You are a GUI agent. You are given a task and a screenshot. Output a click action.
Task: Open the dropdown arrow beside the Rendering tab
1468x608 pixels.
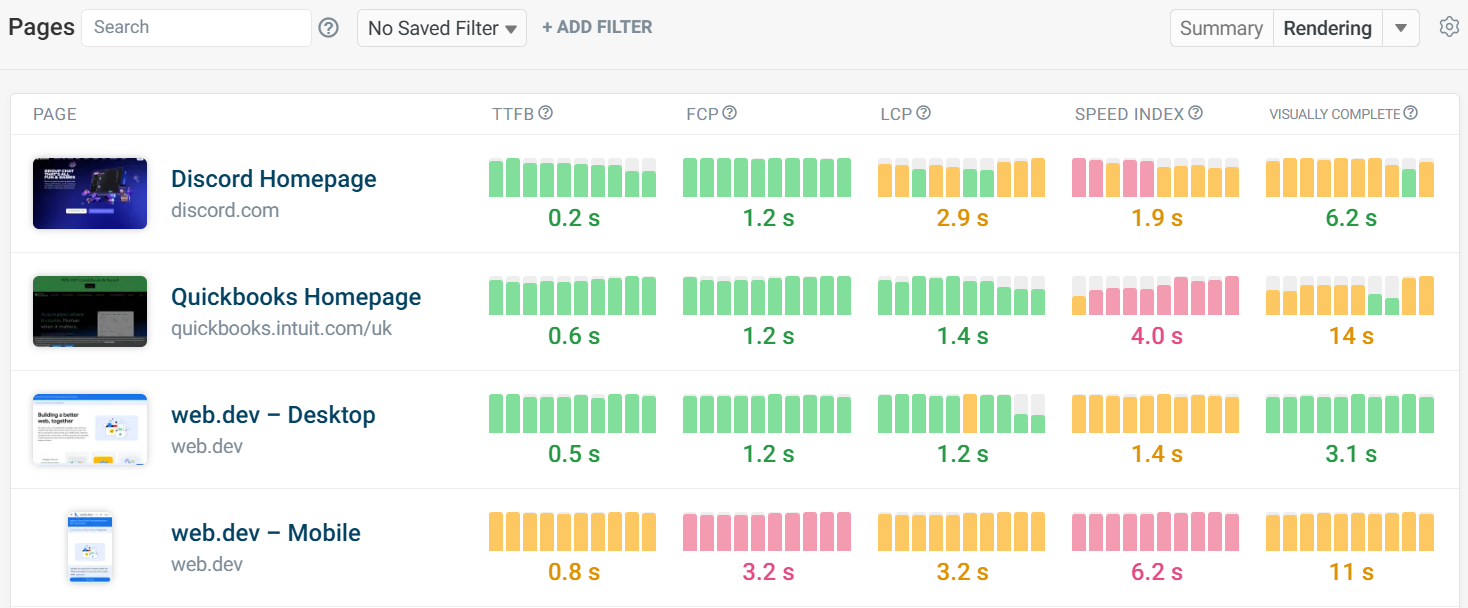[1401, 27]
